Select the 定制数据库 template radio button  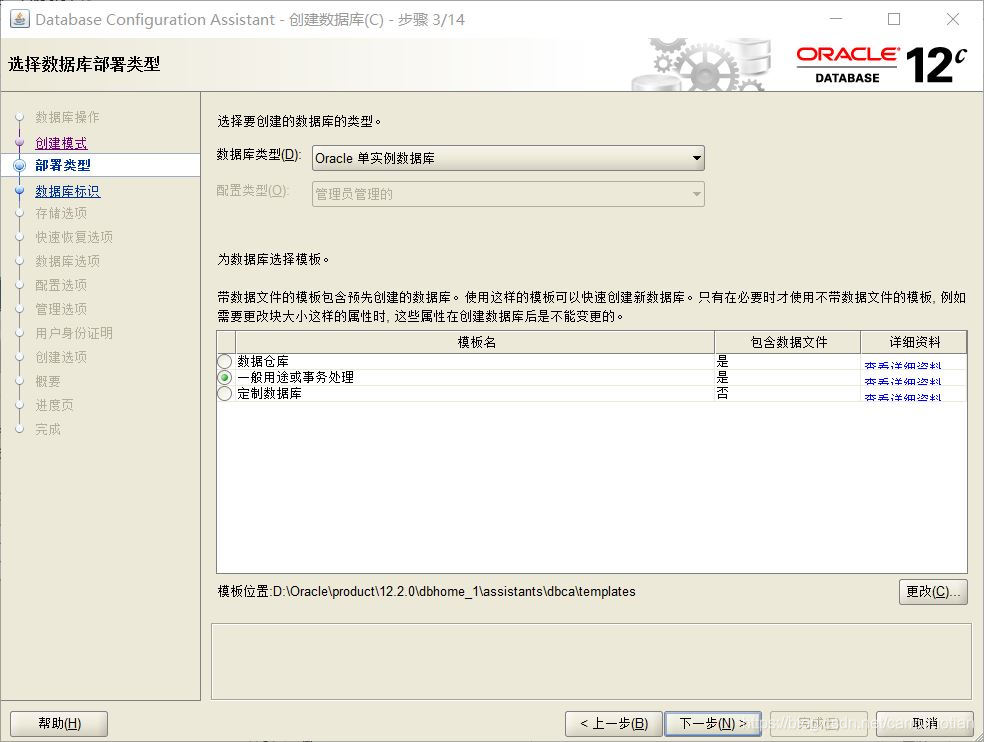(225, 394)
